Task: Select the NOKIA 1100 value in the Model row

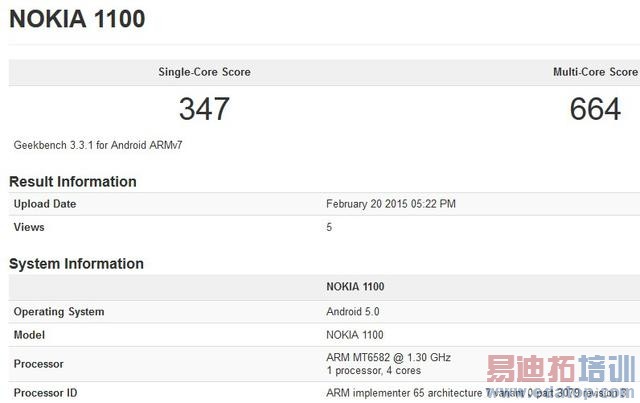Action: coord(355,335)
